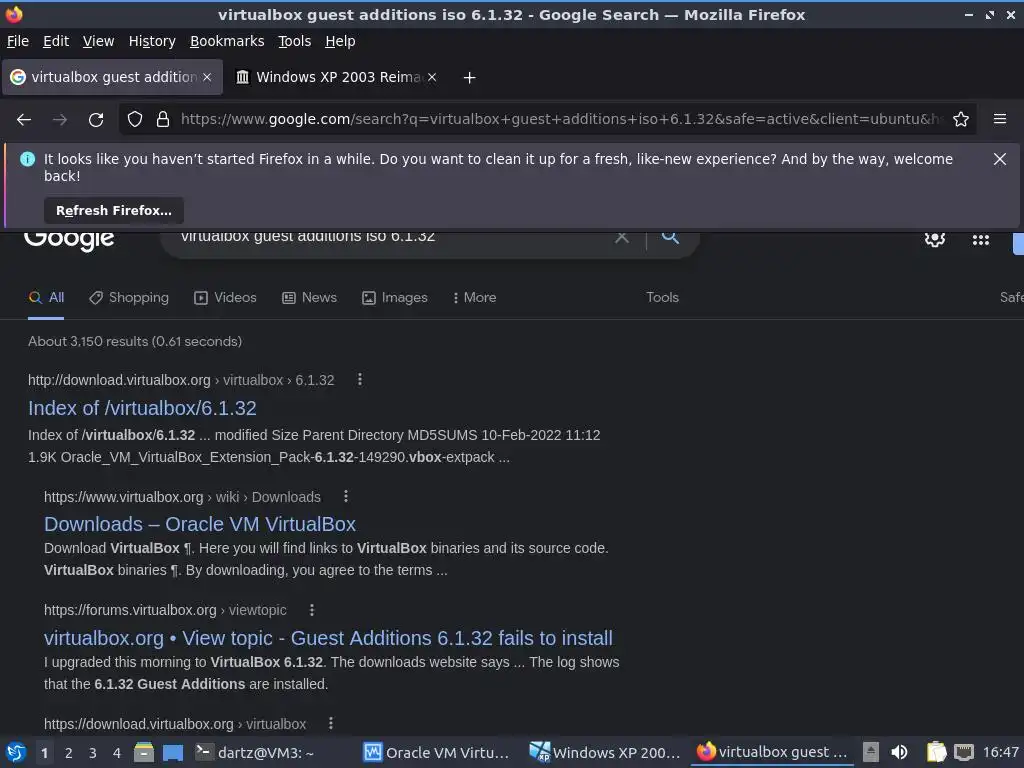This screenshot has height=768, width=1024.
Task: Switch to dartz@VM3 terminal window
Action: tap(256, 753)
